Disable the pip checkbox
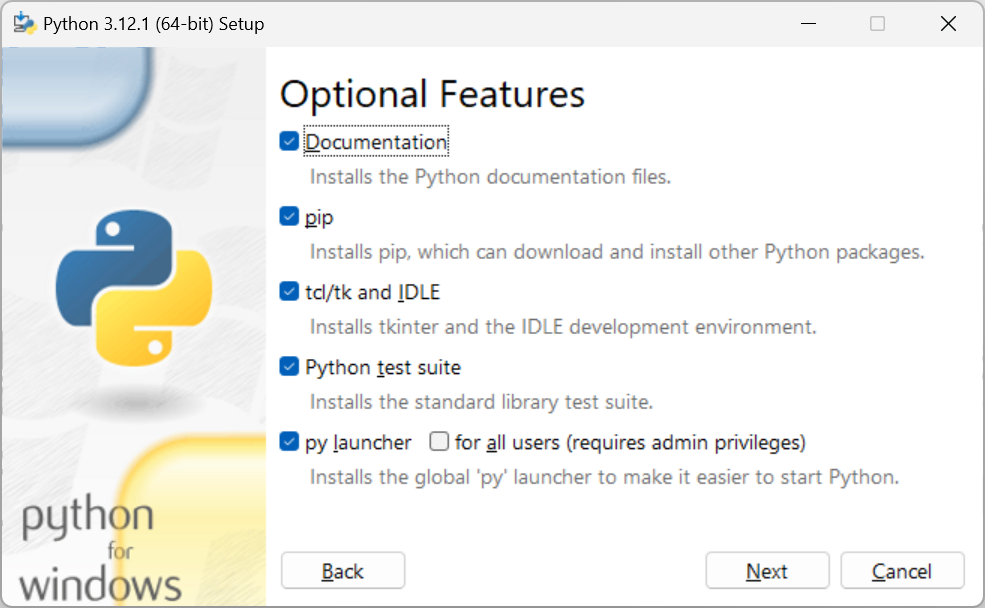The image size is (985, 608). click(289, 217)
